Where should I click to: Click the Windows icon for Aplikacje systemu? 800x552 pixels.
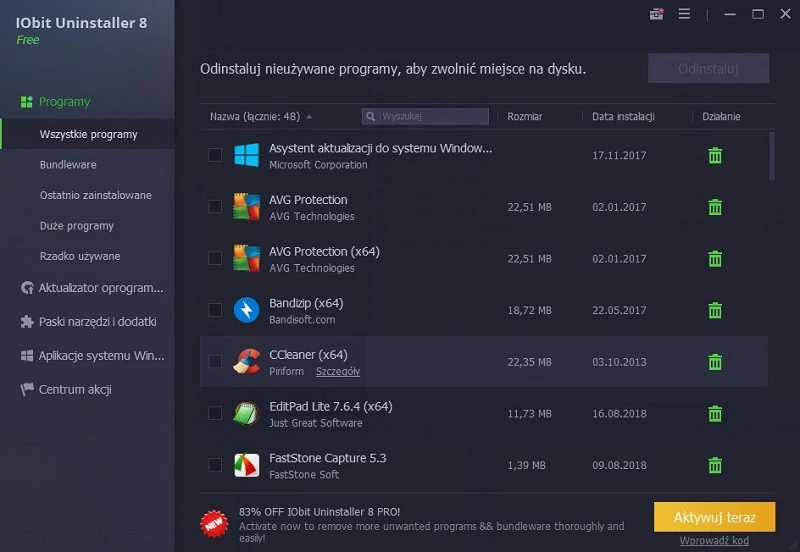pos(27,356)
